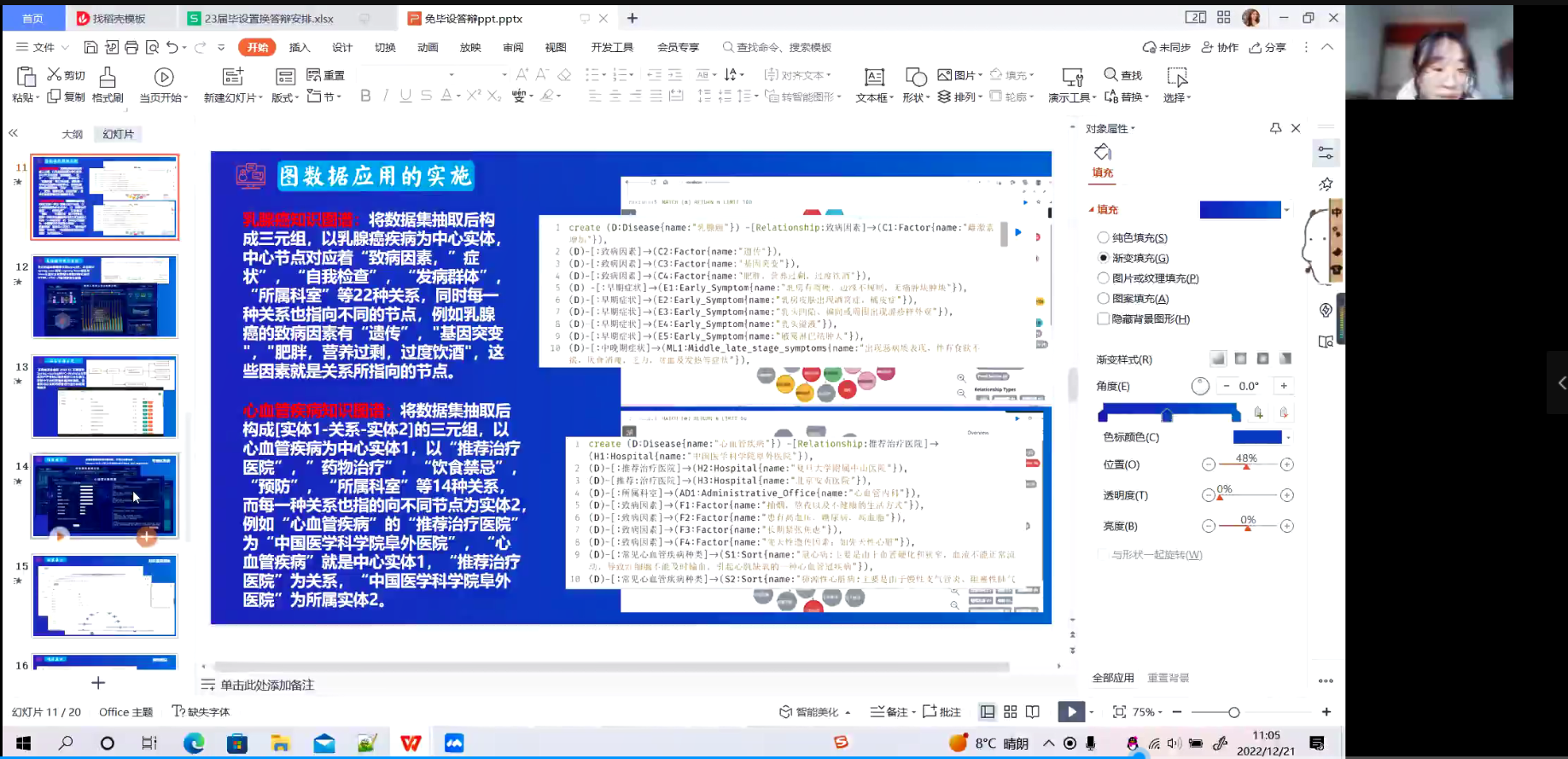Image resolution: width=1568 pixels, height=759 pixels.
Task: Open the Layout (版式) dropdown
Action: click(x=284, y=97)
